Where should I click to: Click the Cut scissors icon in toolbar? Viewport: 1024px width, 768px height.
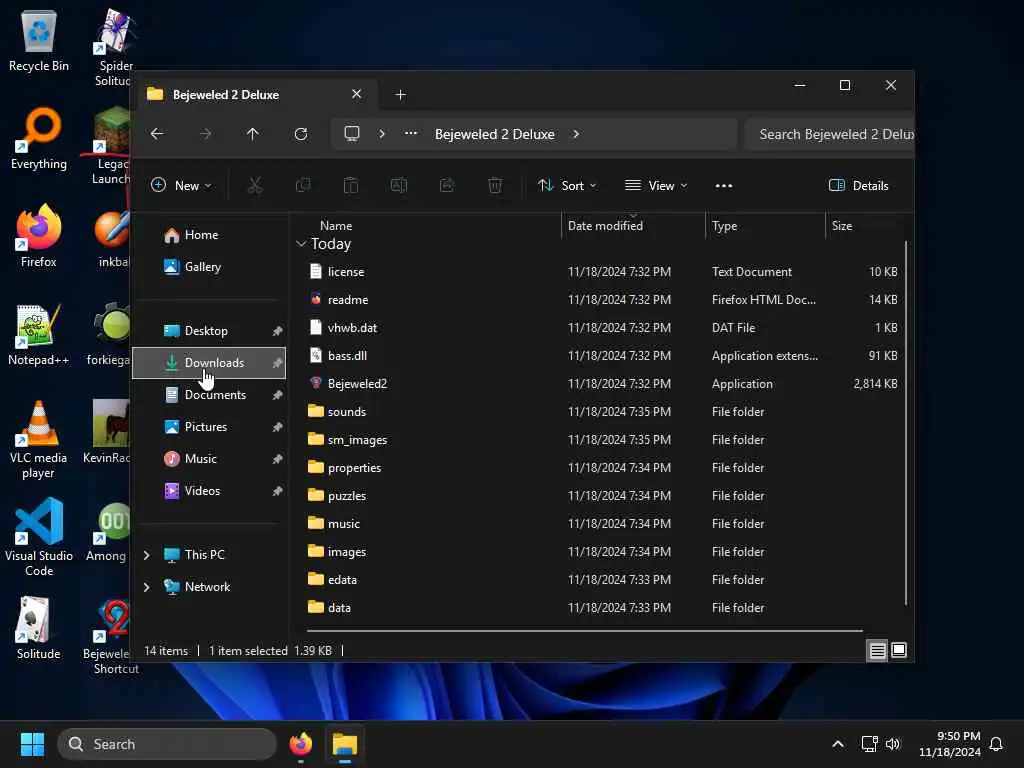[255, 185]
